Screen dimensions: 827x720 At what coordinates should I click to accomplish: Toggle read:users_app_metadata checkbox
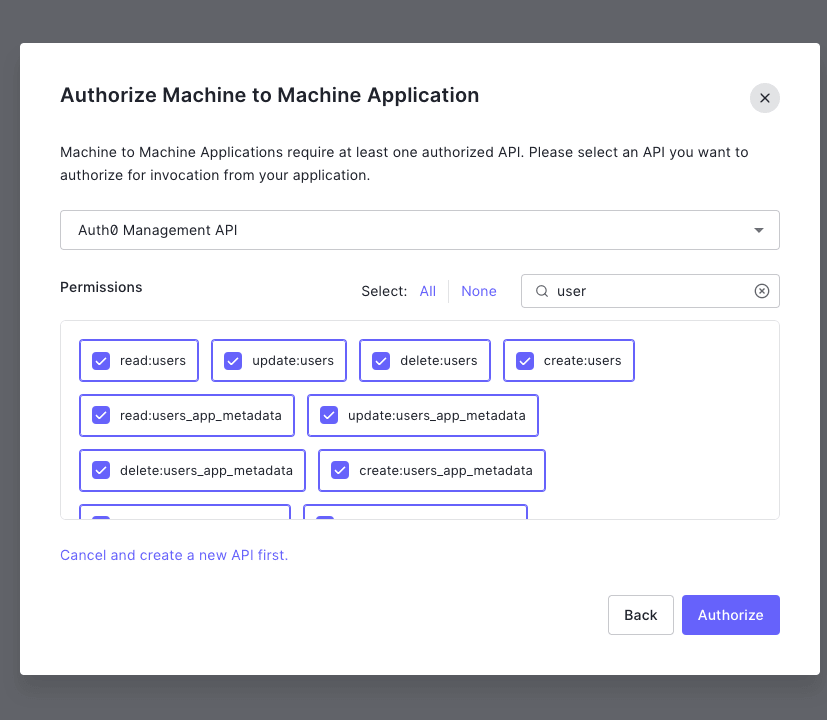[101, 416]
